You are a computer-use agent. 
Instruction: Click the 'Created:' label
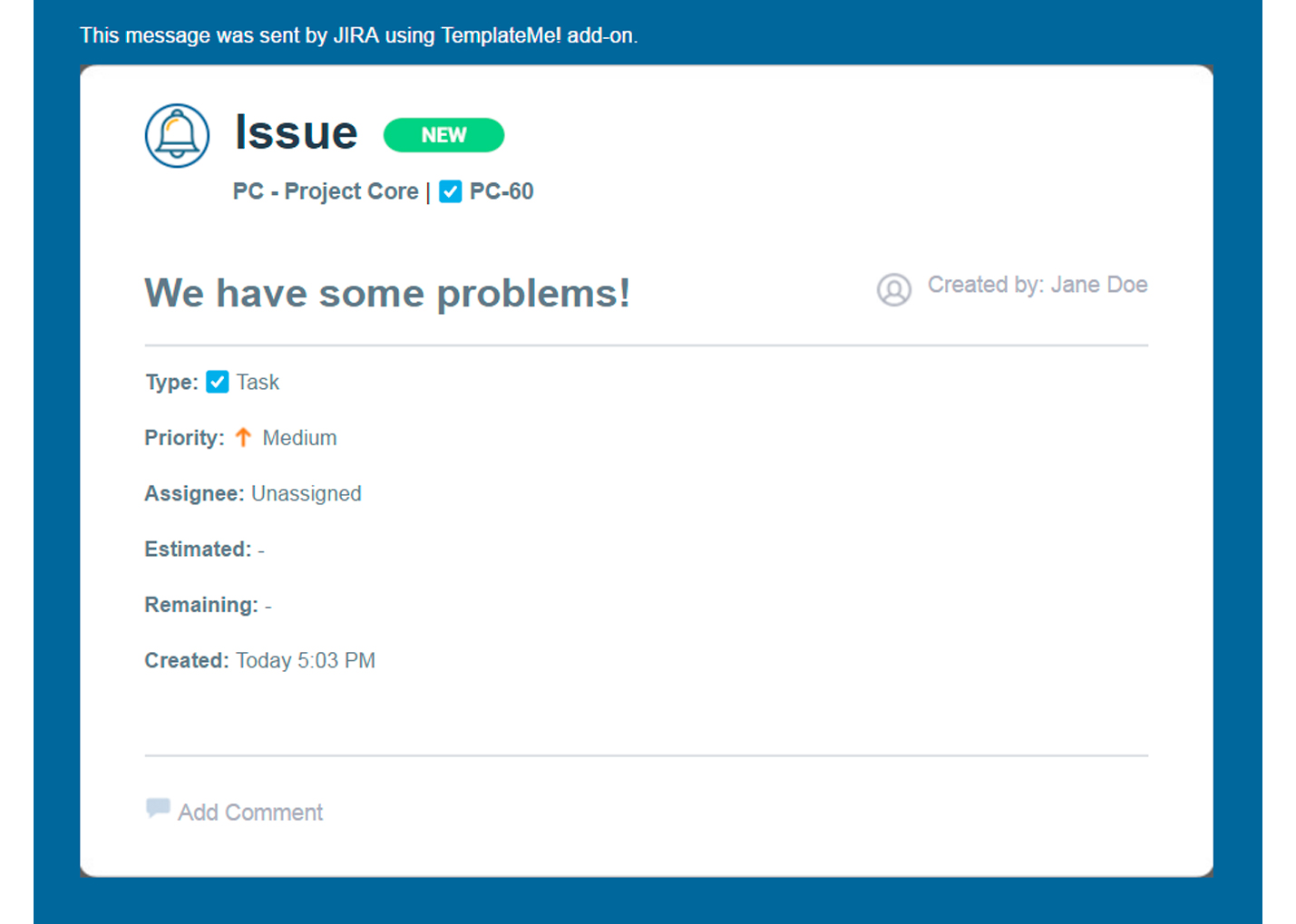[187, 660]
